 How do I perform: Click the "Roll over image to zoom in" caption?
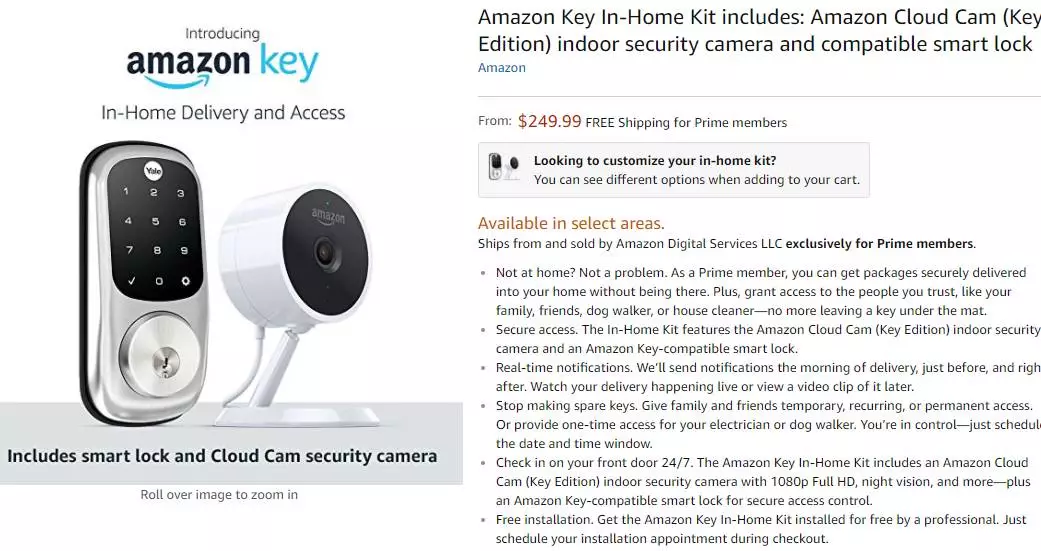point(219,494)
